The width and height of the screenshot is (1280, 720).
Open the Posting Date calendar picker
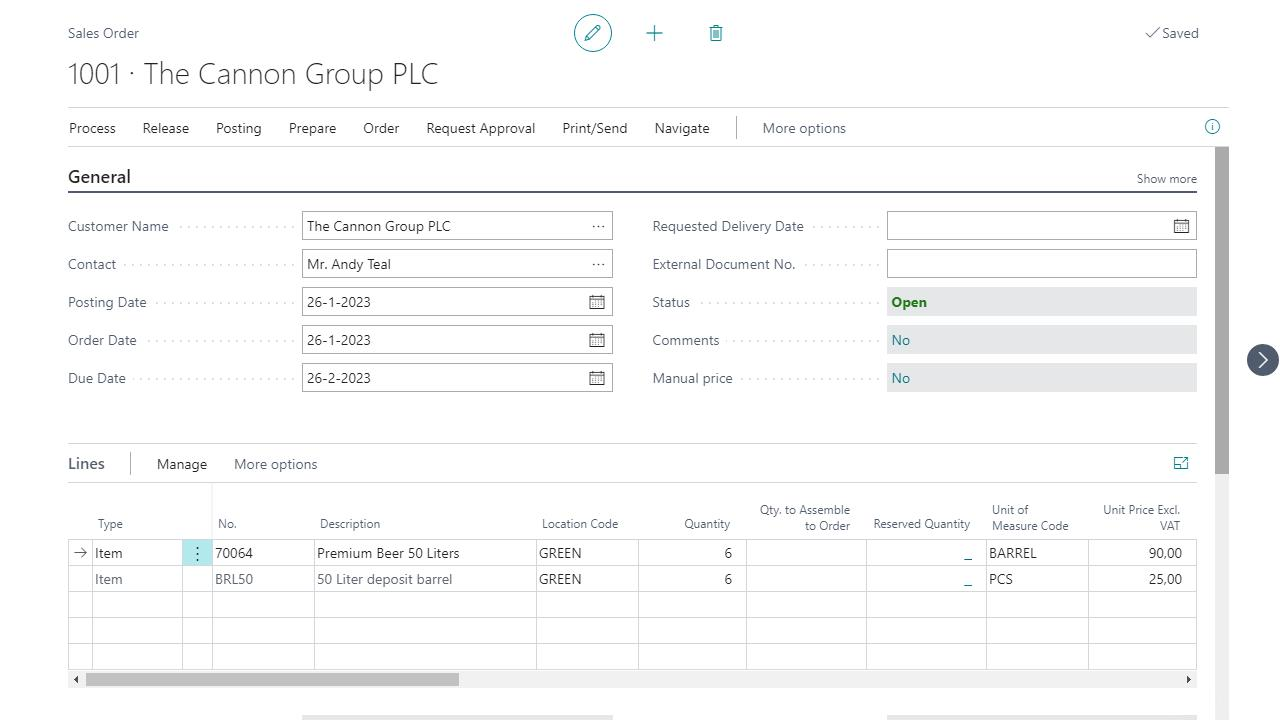[x=597, y=302]
